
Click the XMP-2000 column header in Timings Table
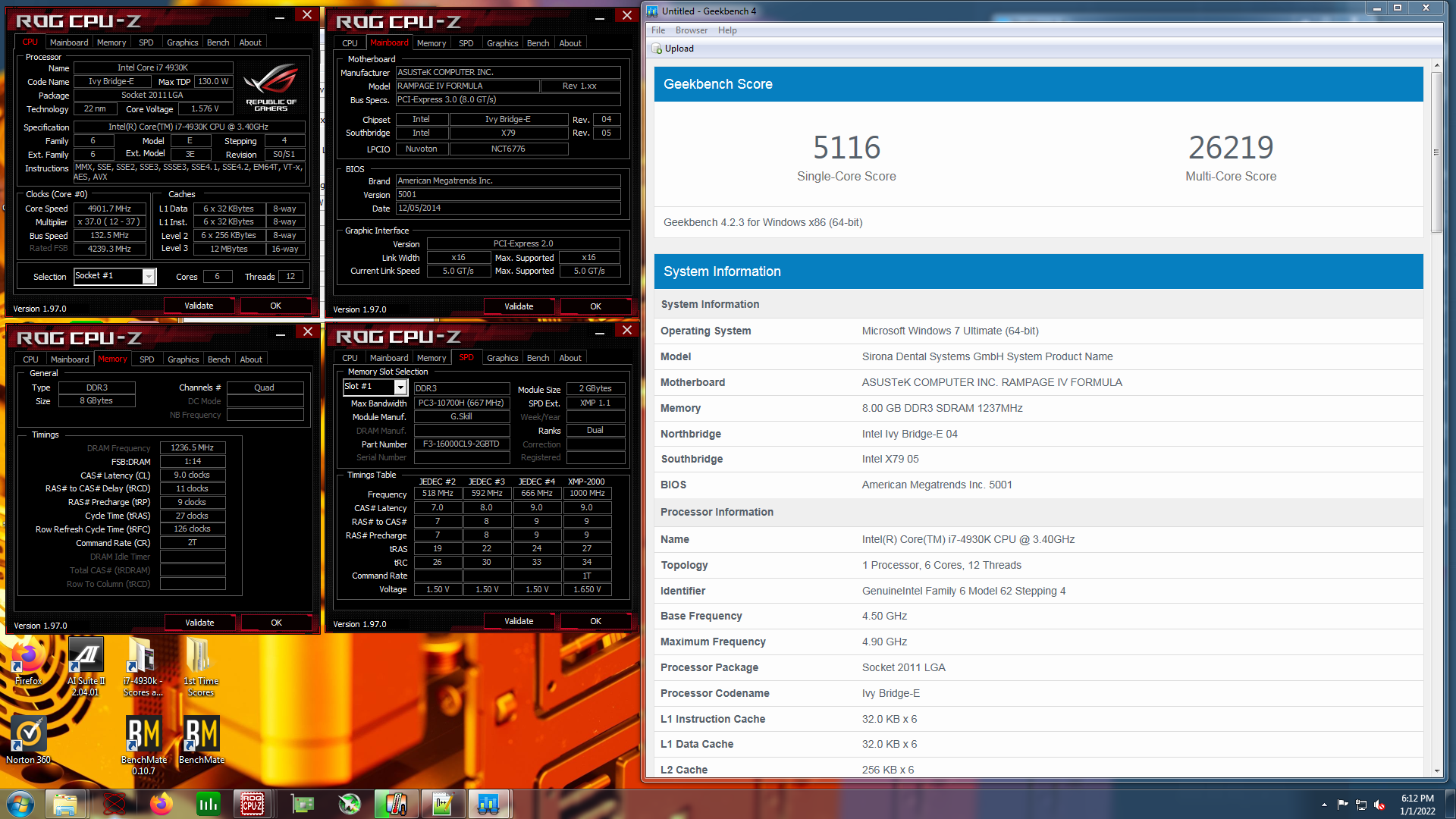pos(586,482)
